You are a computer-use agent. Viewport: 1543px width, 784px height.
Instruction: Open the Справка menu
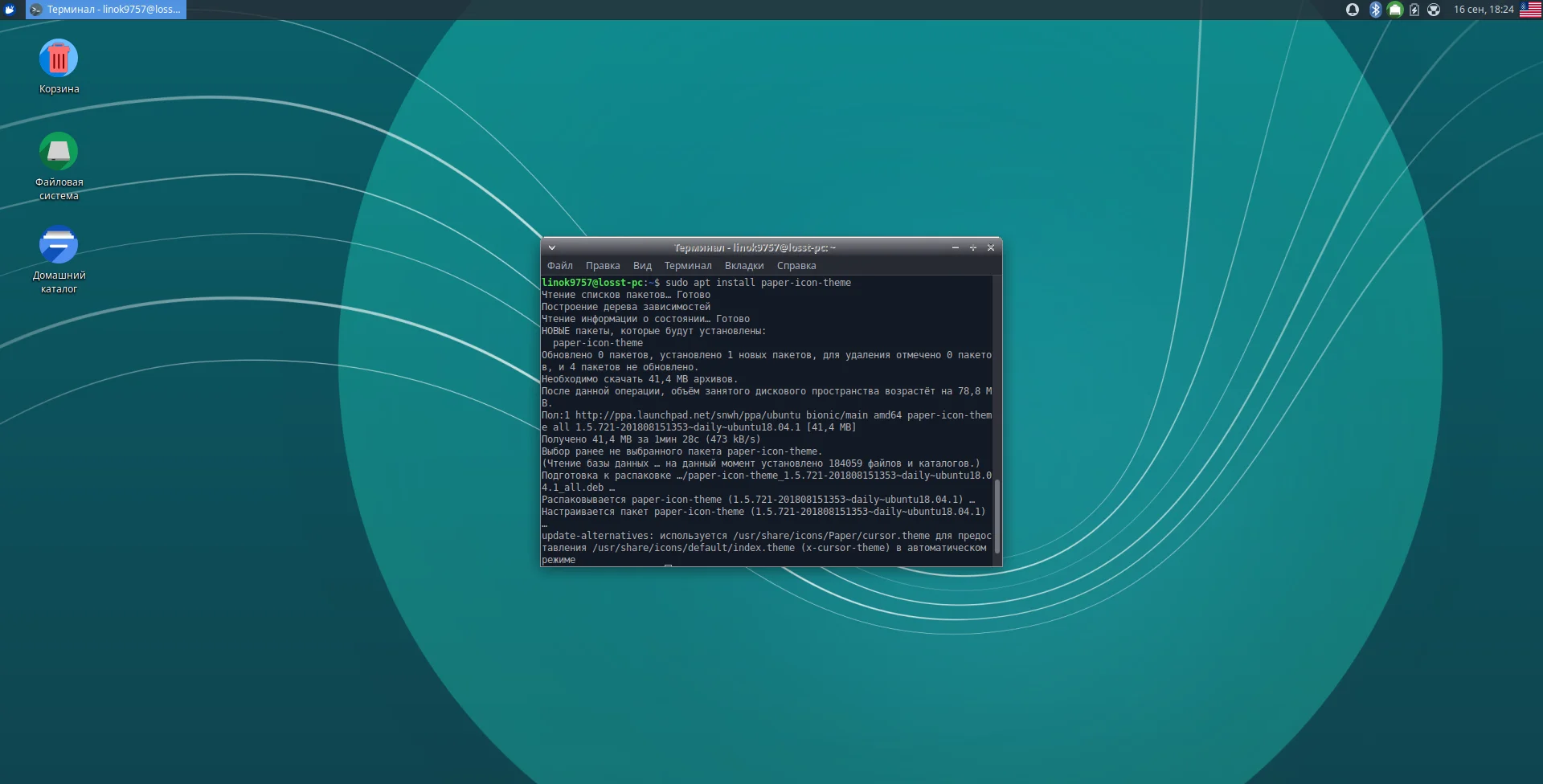tap(796, 266)
